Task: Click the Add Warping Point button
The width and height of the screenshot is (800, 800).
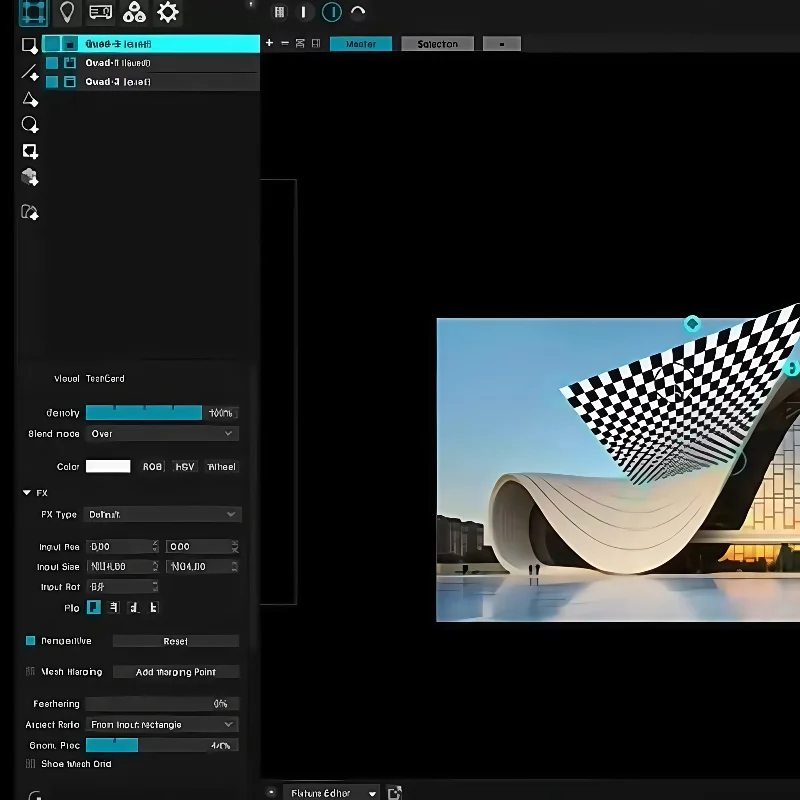Action: pos(176,672)
